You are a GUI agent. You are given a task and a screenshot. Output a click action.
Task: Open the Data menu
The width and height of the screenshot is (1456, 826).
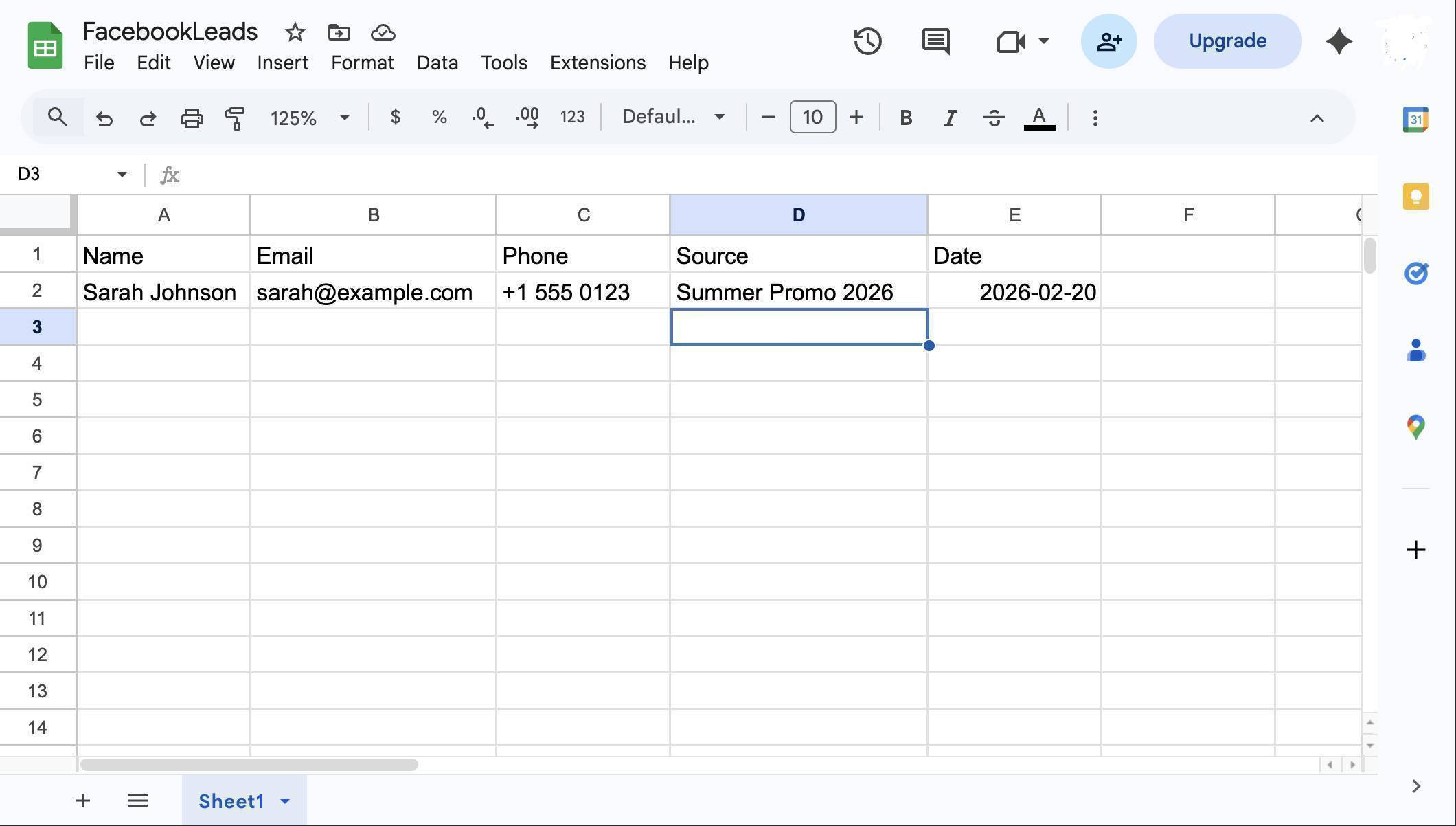[437, 63]
